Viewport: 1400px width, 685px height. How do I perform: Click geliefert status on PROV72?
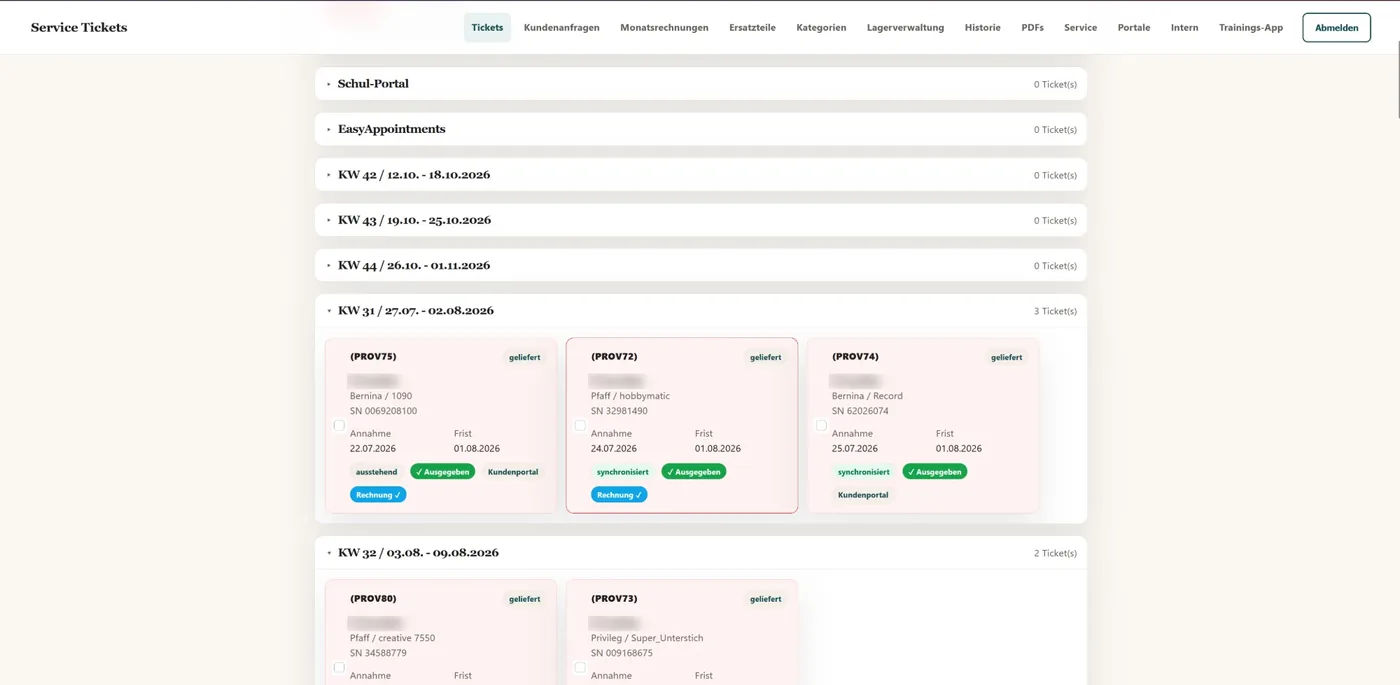pyautogui.click(x=766, y=357)
